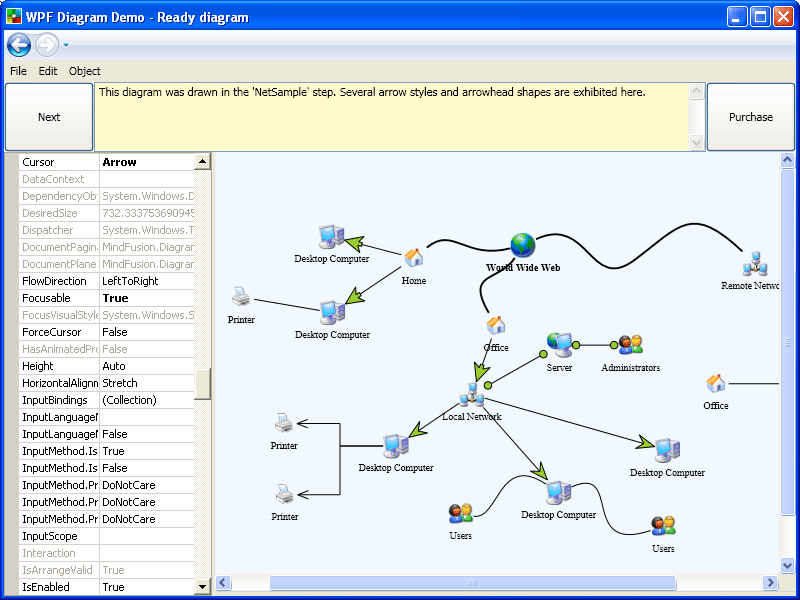The image size is (800, 600).
Task: Open the File menu
Action: pyautogui.click(x=18, y=71)
